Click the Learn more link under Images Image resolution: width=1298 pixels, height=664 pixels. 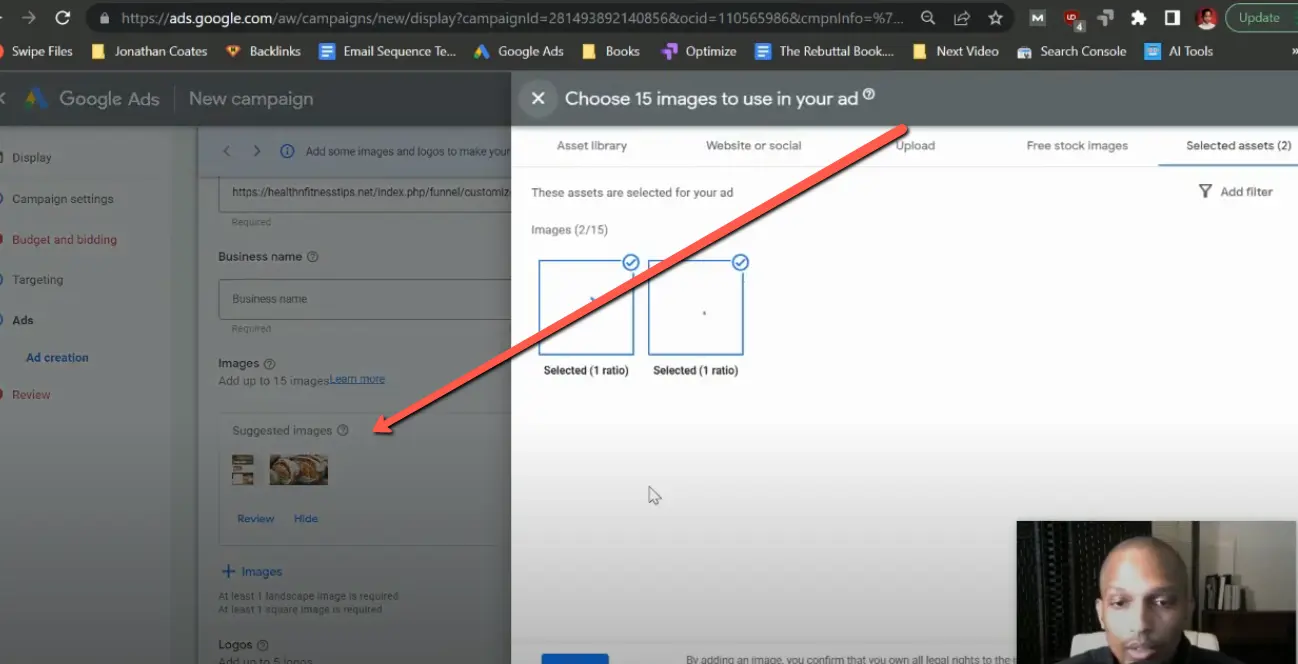(x=356, y=379)
